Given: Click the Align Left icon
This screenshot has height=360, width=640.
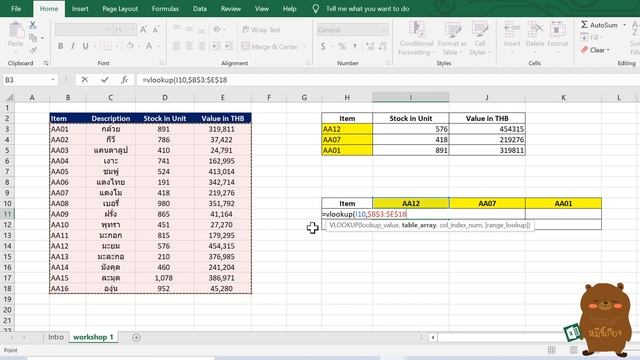Looking at the screenshot, I should coord(176,46).
